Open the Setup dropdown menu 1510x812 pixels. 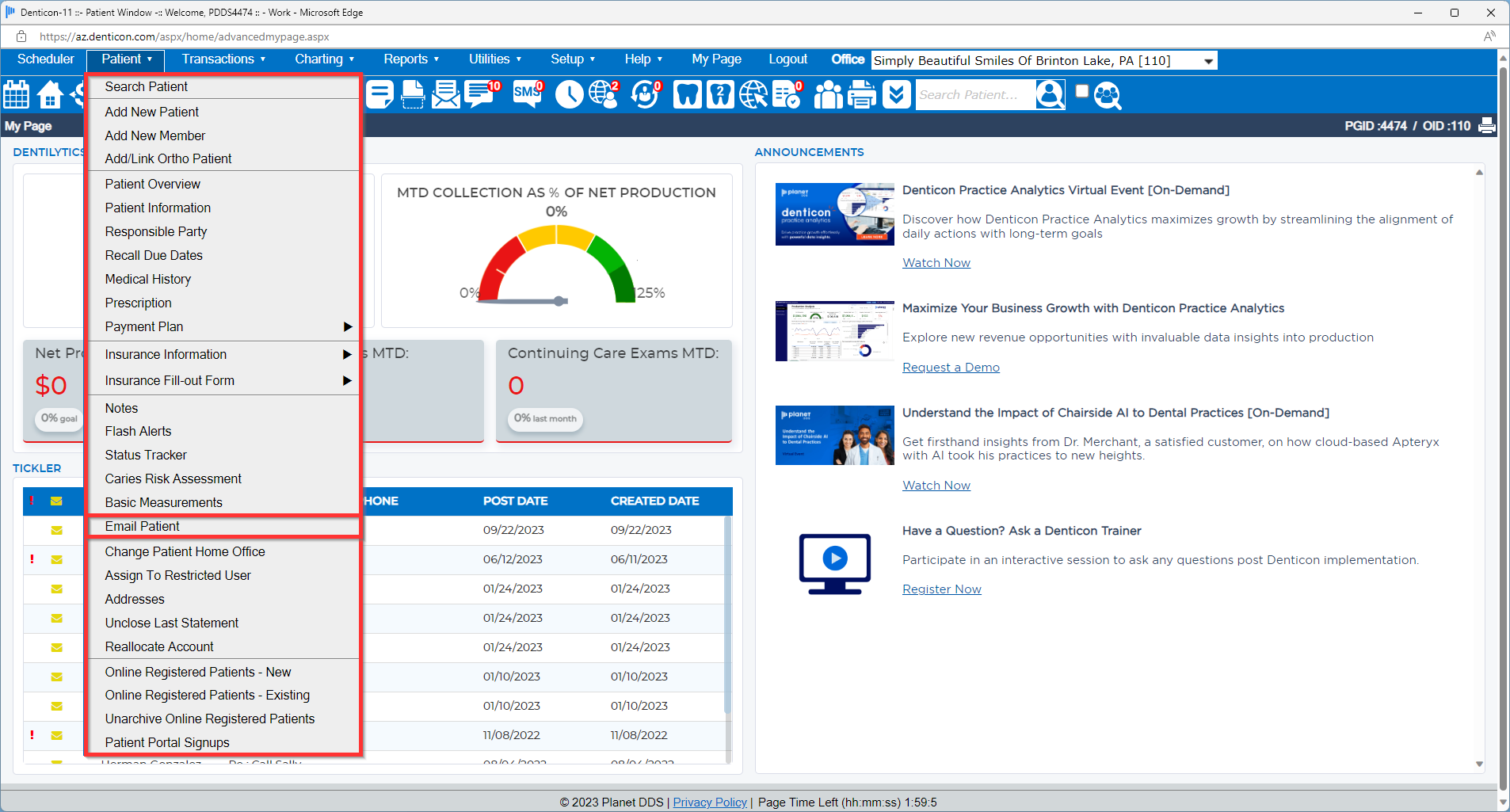[573, 59]
